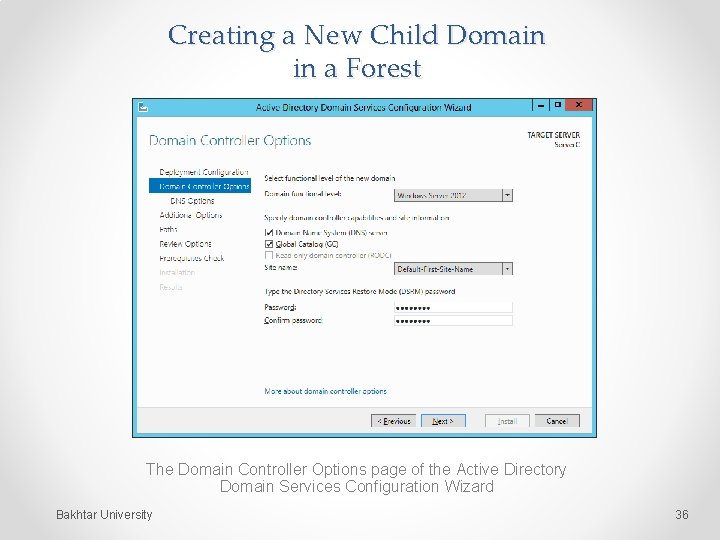This screenshot has width=720, height=540.
Task: Click the Bakhtar University footer text
Action: [104, 514]
